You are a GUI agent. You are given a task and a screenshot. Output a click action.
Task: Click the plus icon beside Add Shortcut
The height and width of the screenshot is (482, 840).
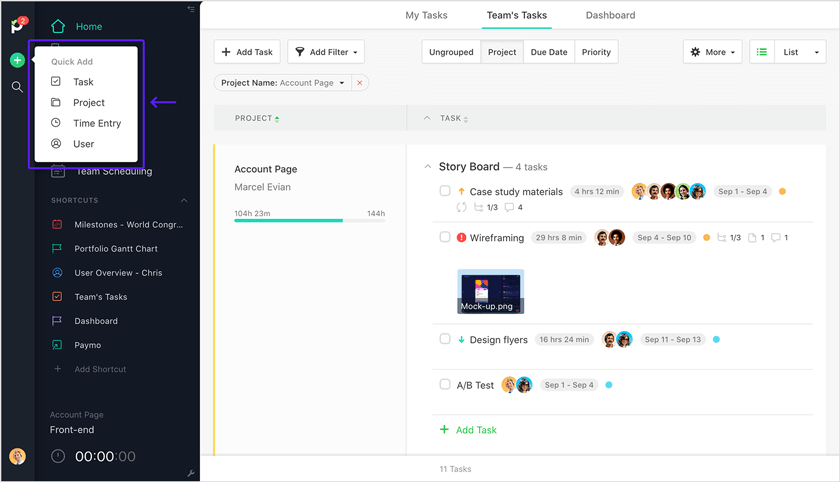(x=57, y=369)
